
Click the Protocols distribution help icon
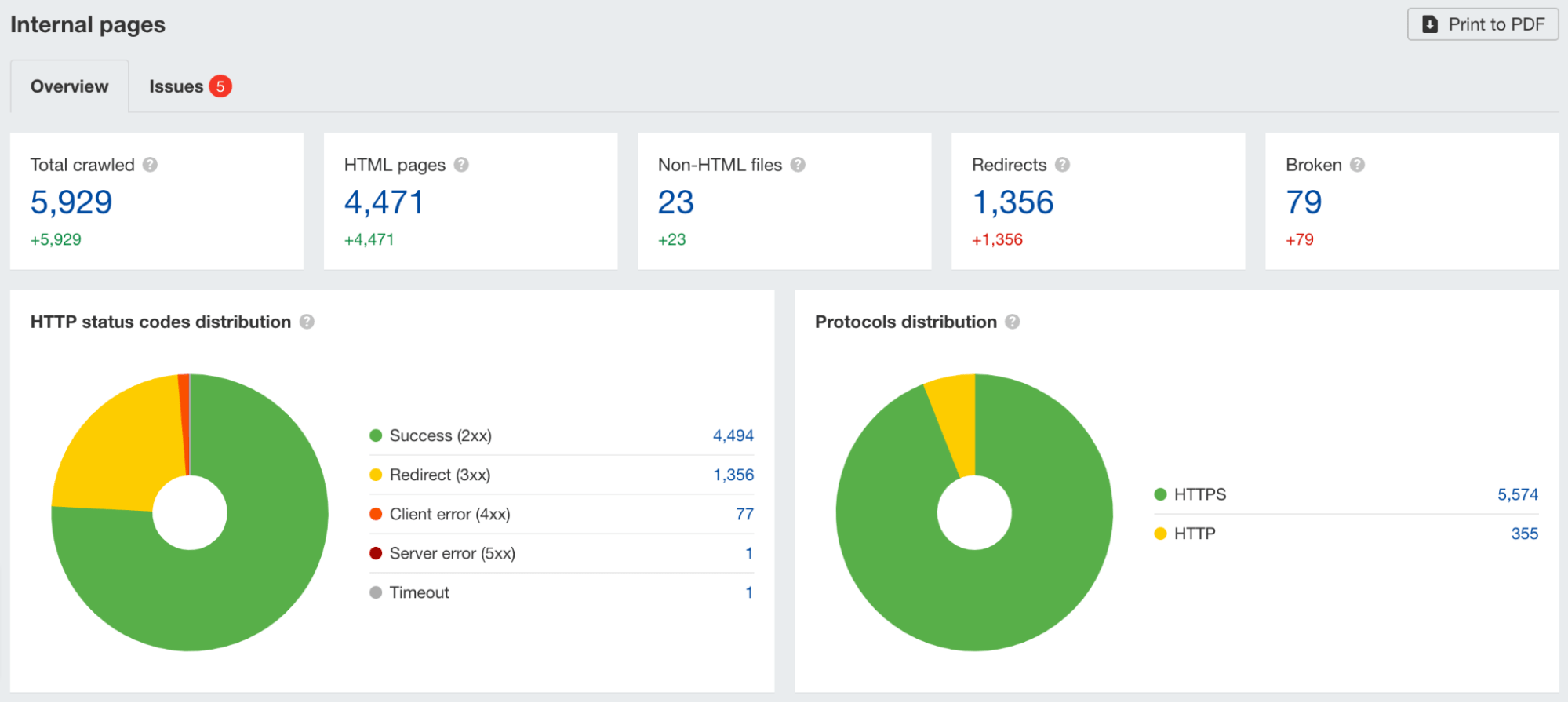point(1012,322)
